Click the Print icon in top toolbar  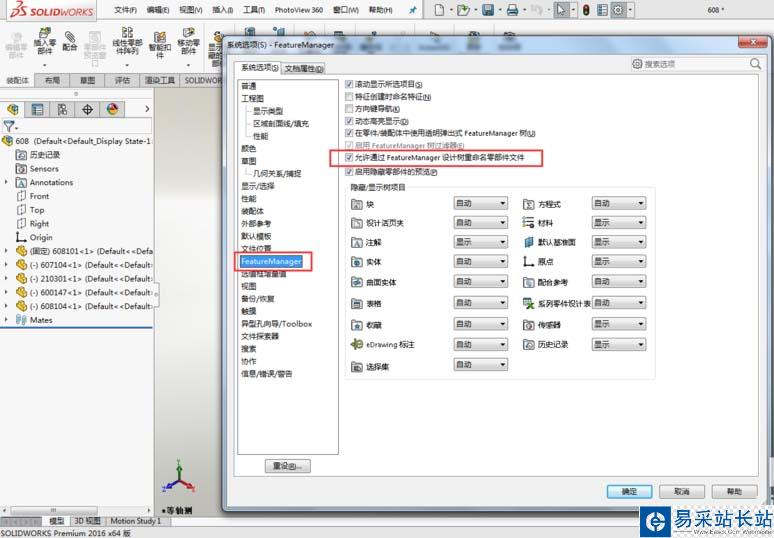point(512,10)
